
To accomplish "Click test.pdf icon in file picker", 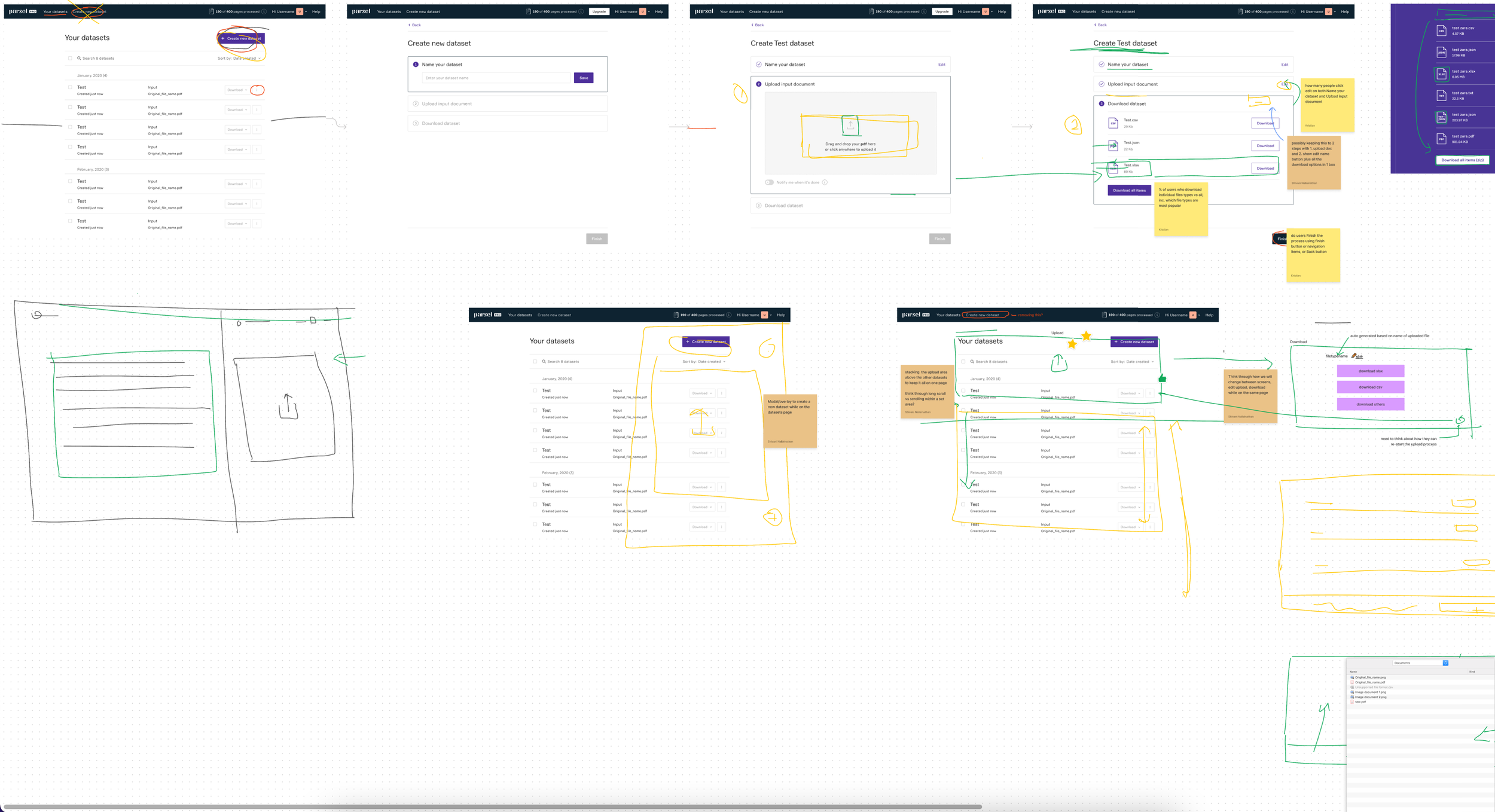I will [1353, 702].
